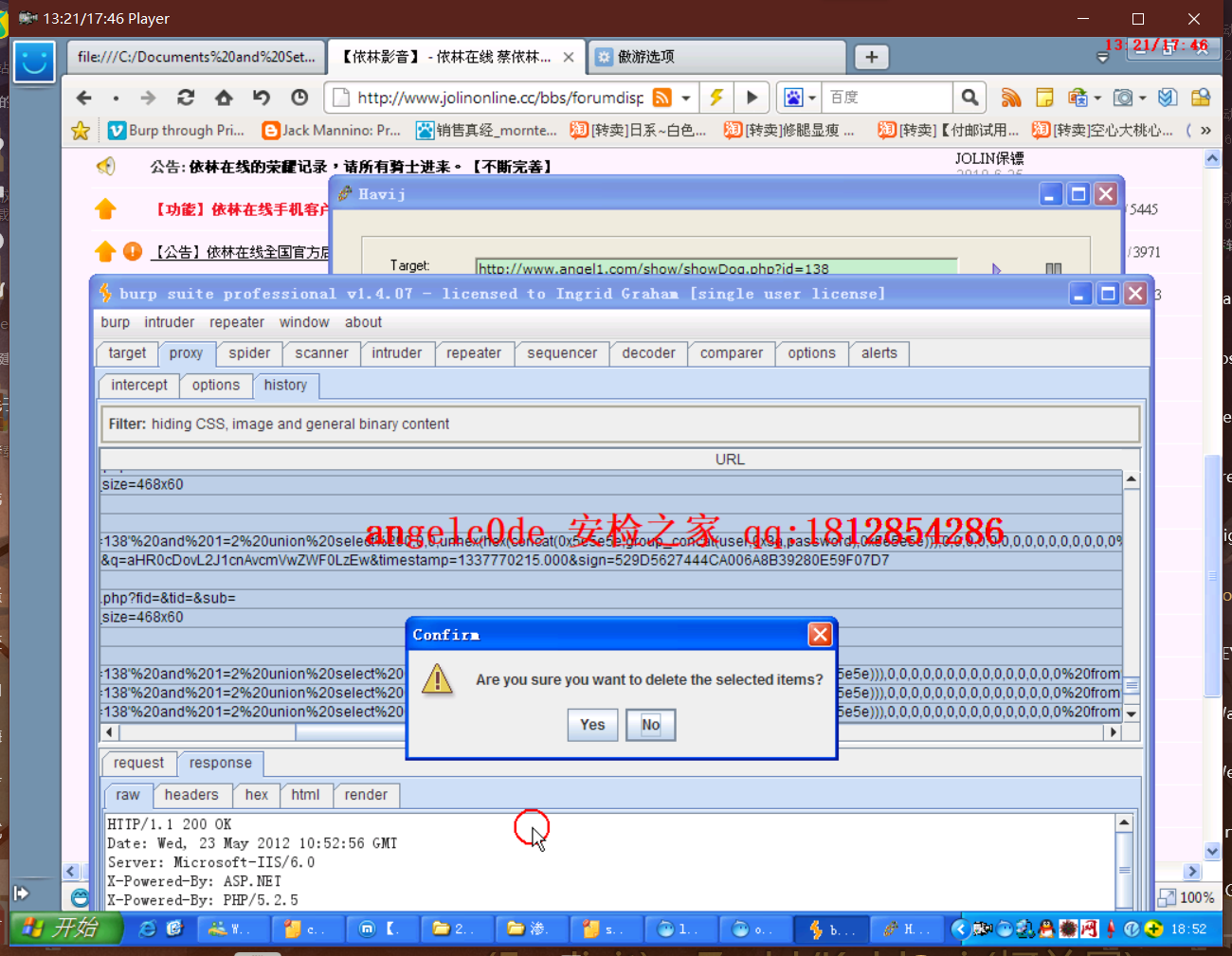1232x956 pixels.
Task: Click the orange RSS icon in address bar
Action: coord(662,98)
